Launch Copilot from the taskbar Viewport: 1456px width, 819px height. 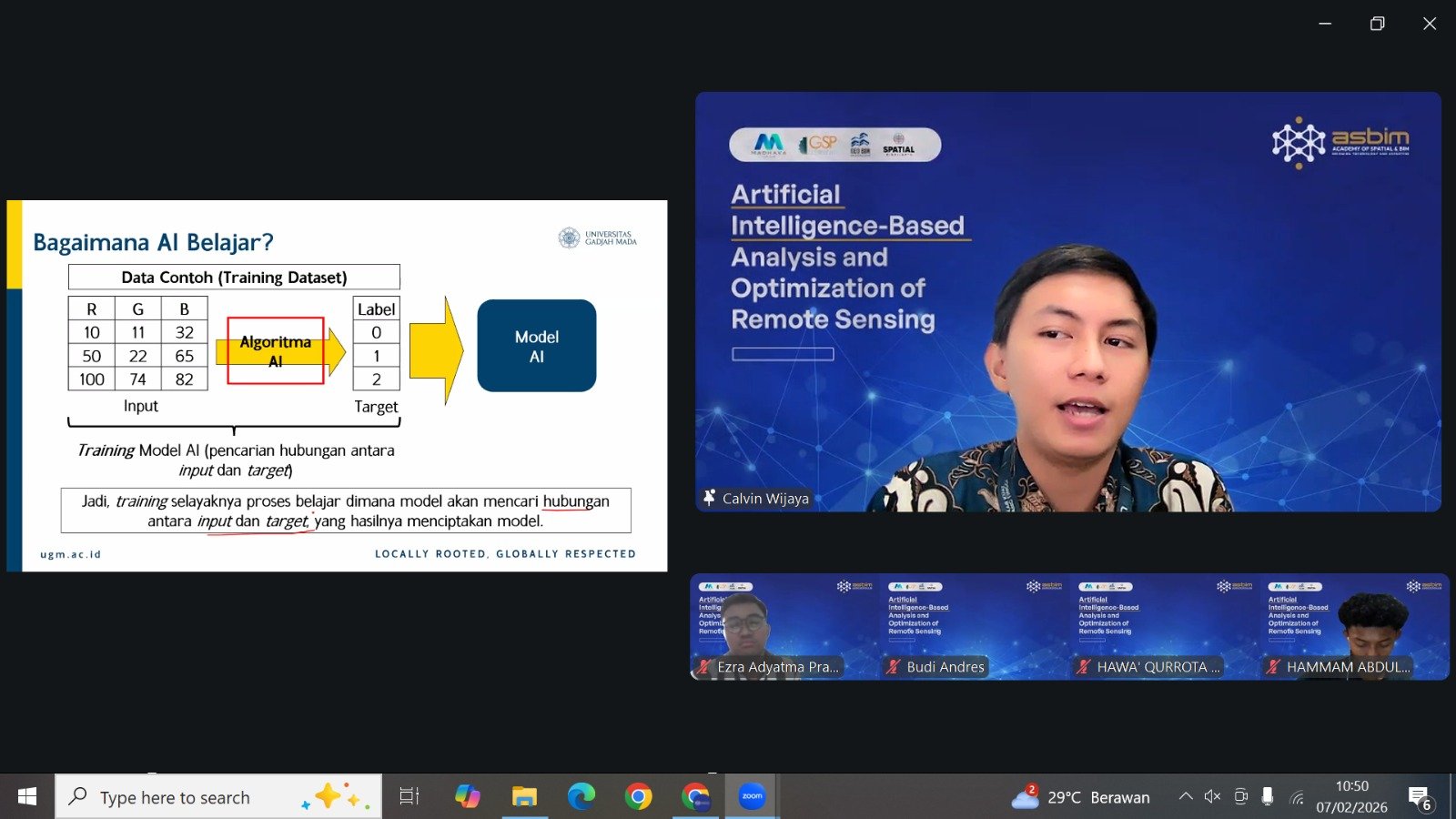(x=468, y=797)
